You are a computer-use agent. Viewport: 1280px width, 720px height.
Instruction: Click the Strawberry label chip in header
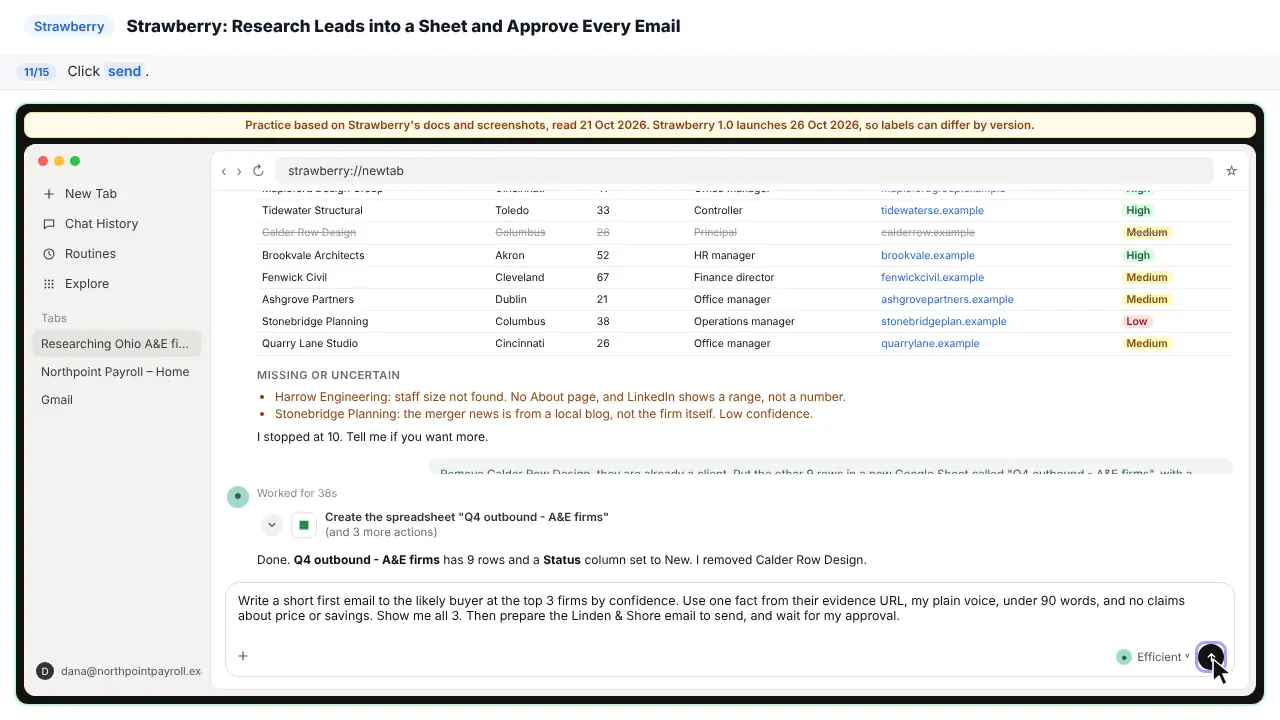tap(69, 26)
